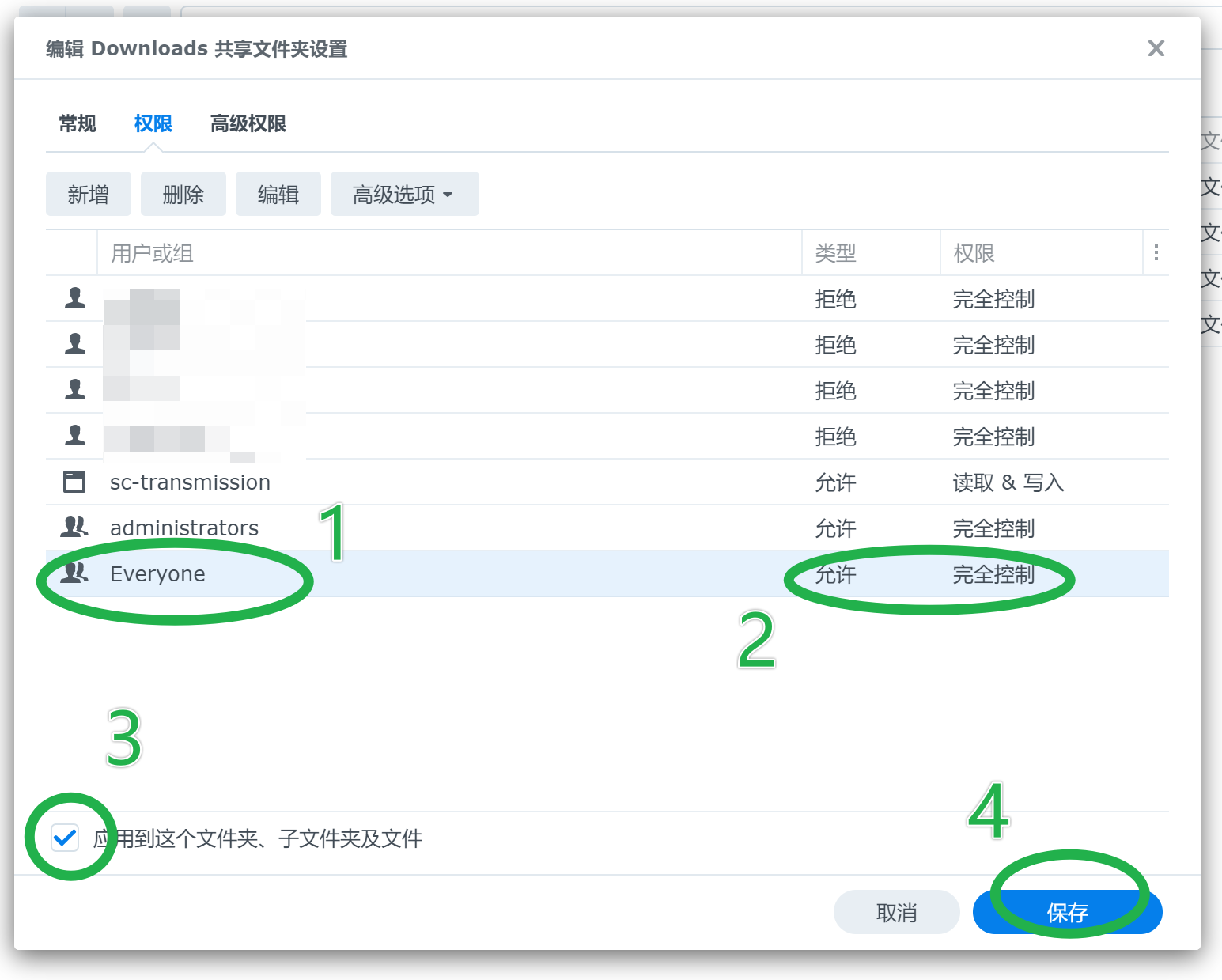Screen dimensions: 1222x980
Task: Select the 权限 tab
Action: [x=153, y=124]
